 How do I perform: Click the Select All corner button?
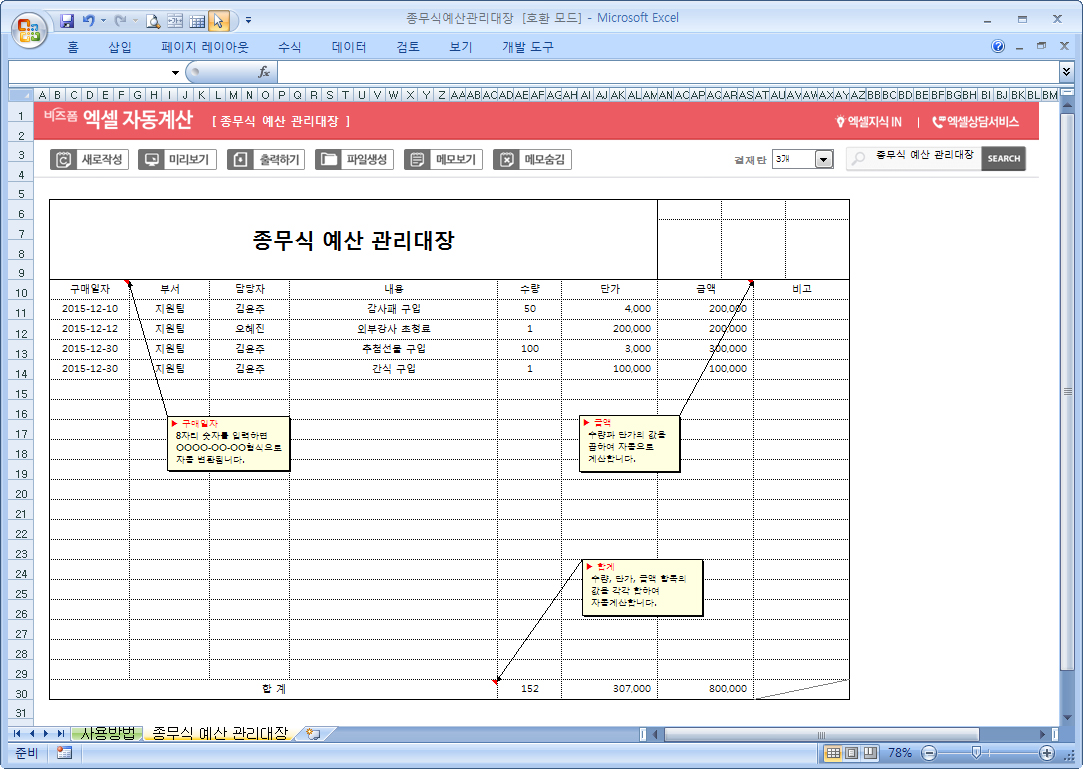pyautogui.click(x=21, y=95)
